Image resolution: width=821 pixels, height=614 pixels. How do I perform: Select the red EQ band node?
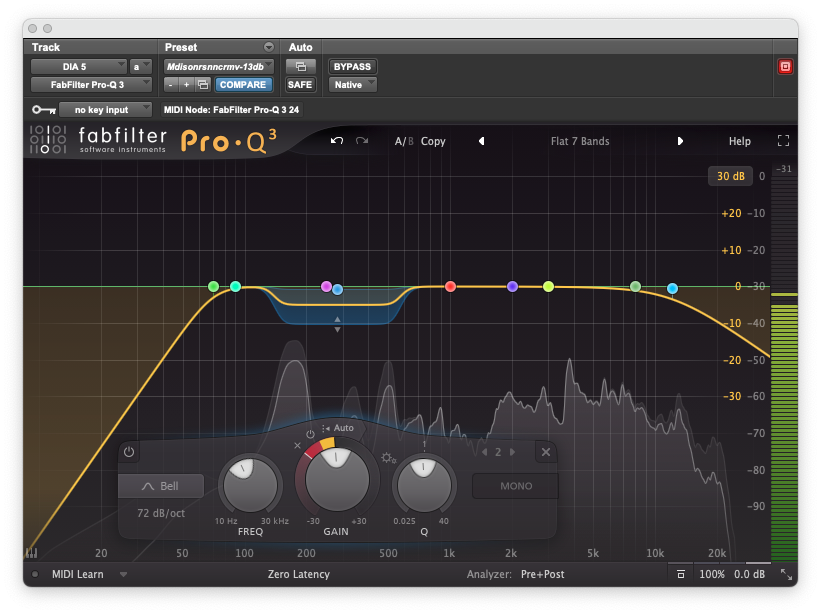click(450, 286)
